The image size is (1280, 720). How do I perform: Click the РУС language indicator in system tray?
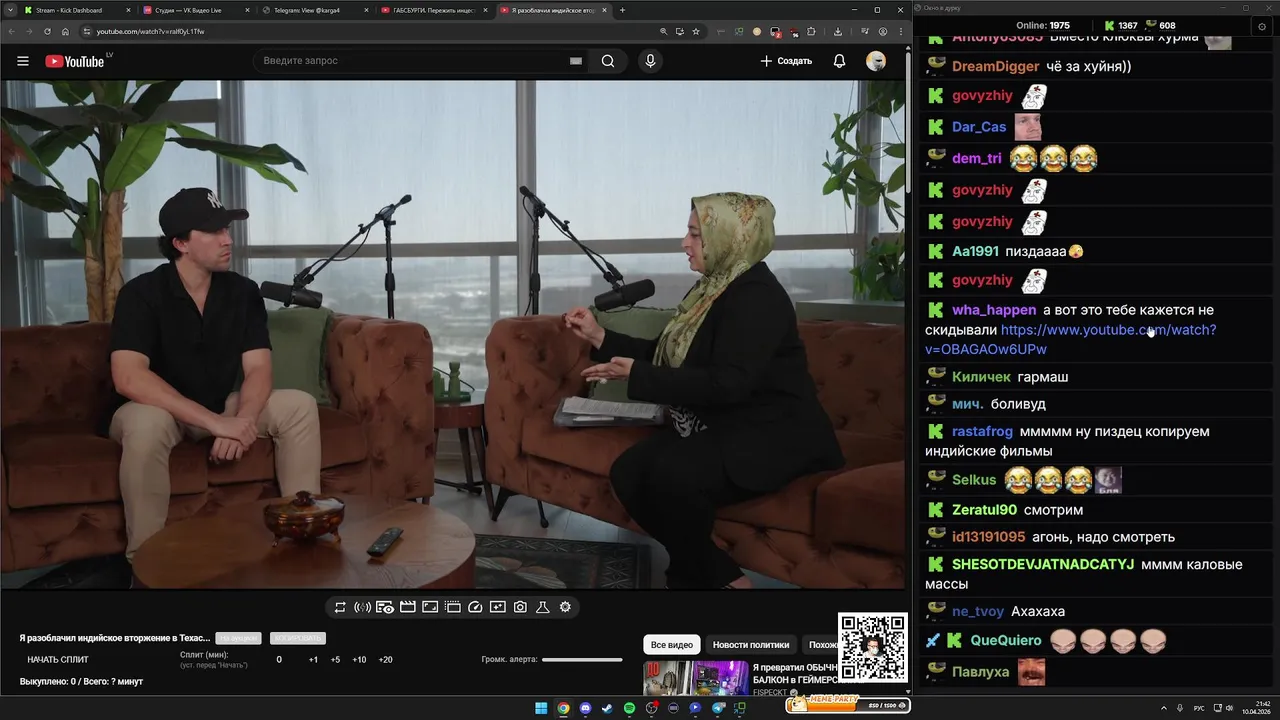1199,708
